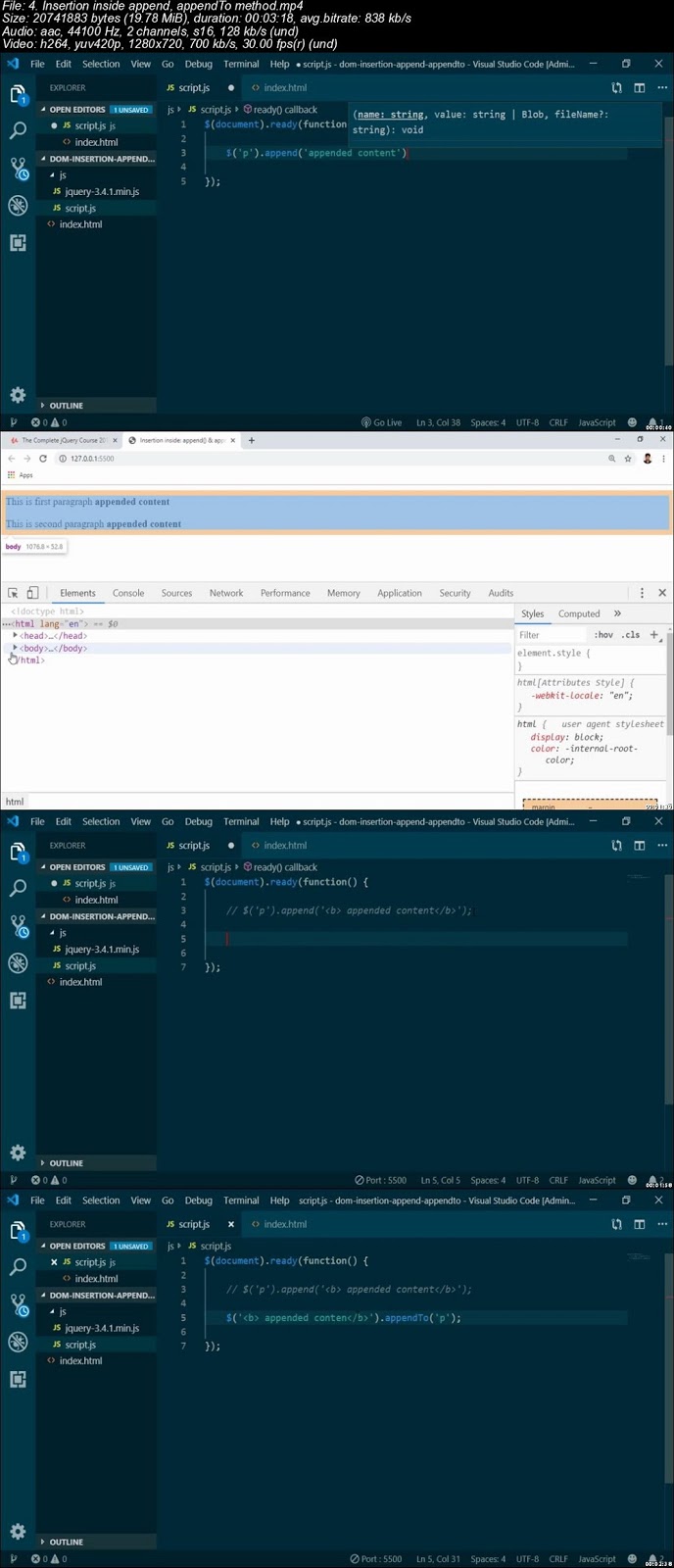This screenshot has width=674, height=1568.
Task: Open editor More Actions in appendTo VS Code window
Action: (x=662, y=1224)
